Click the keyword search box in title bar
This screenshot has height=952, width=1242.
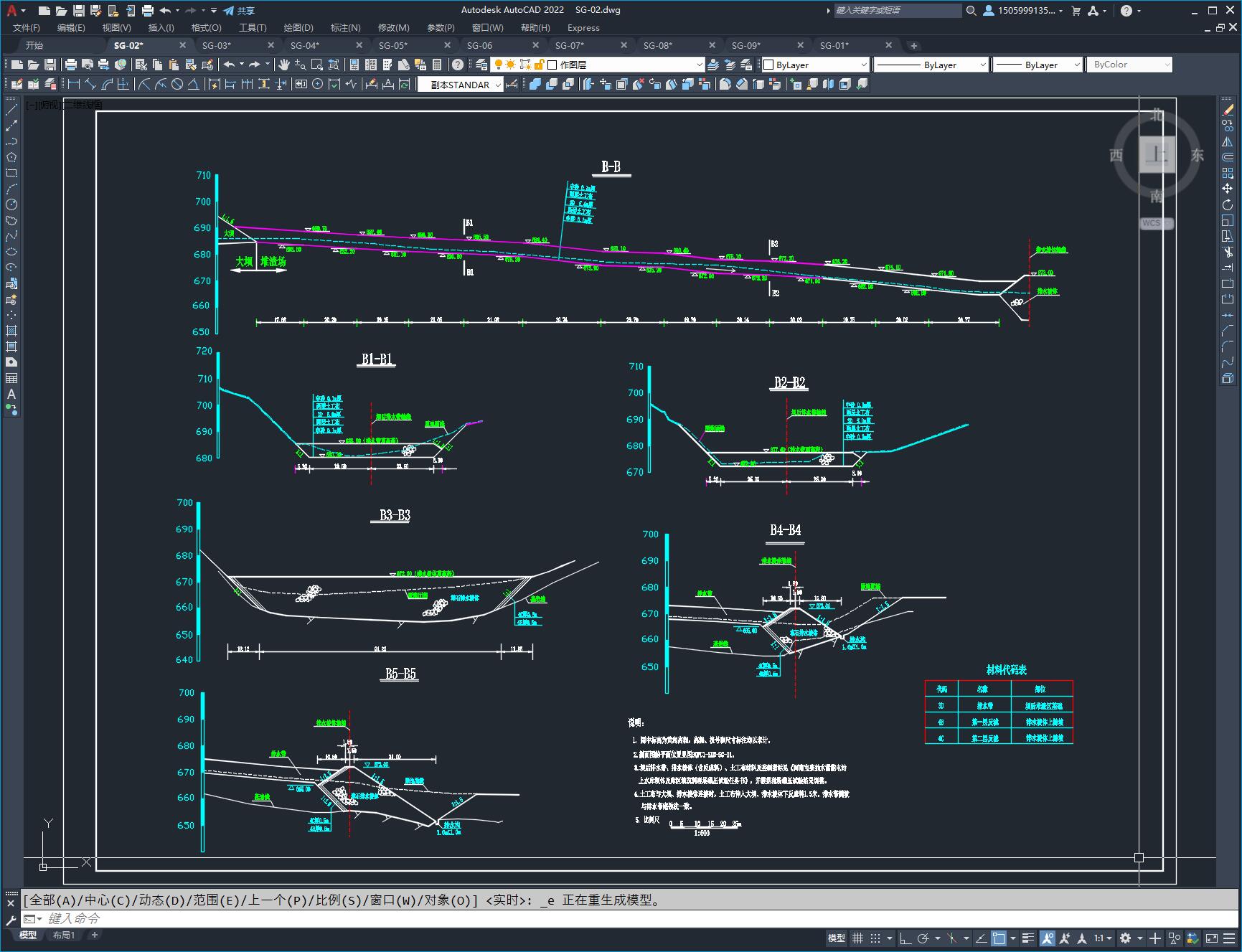click(897, 11)
